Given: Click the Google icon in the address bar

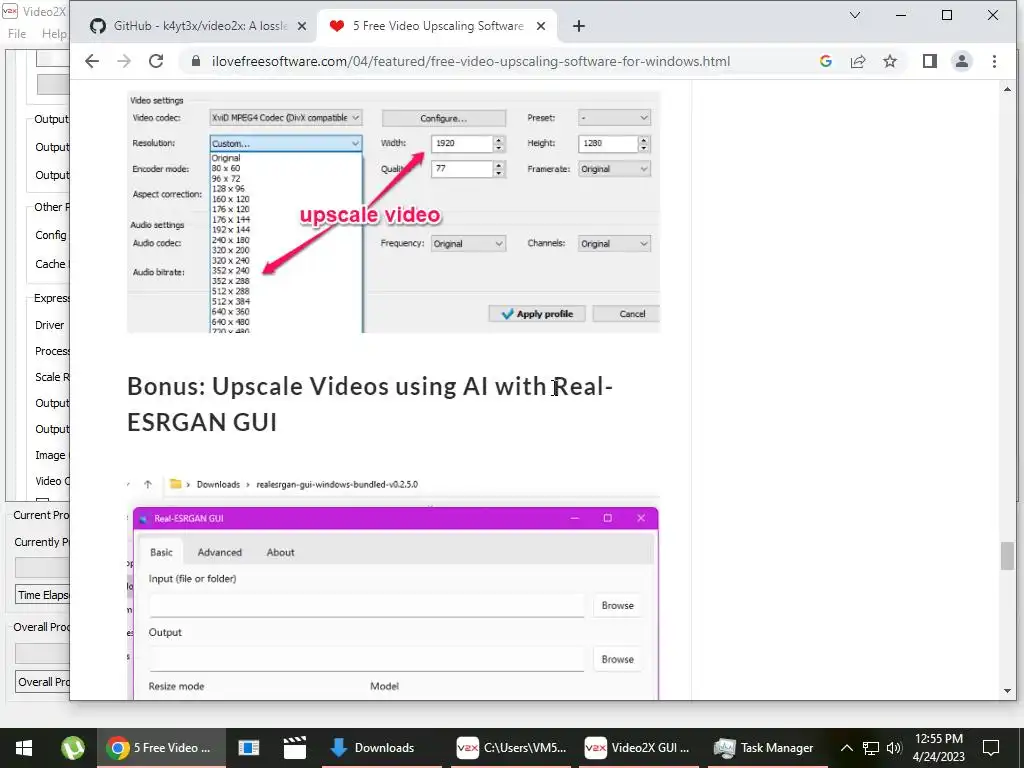Looking at the screenshot, I should (825, 61).
